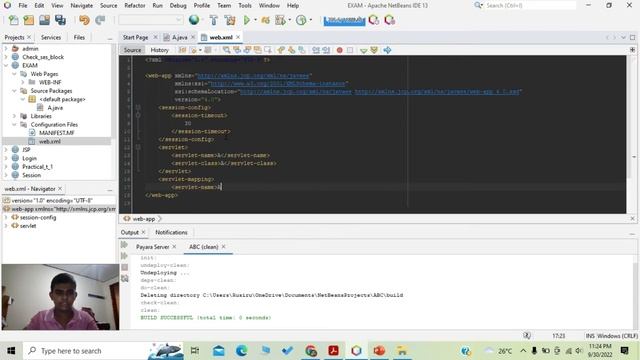The image size is (640, 360).
Task: Switch to Payara Server output tab
Action: coord(152,247)
